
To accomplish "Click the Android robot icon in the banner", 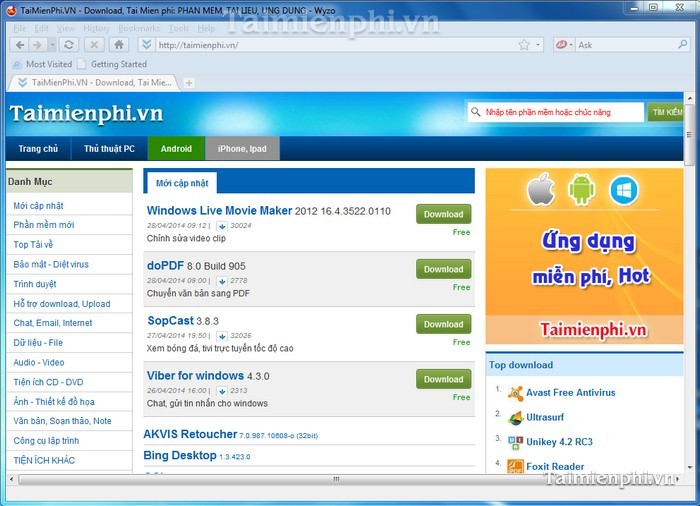I will pyautogui.click(x=581, y=189).
